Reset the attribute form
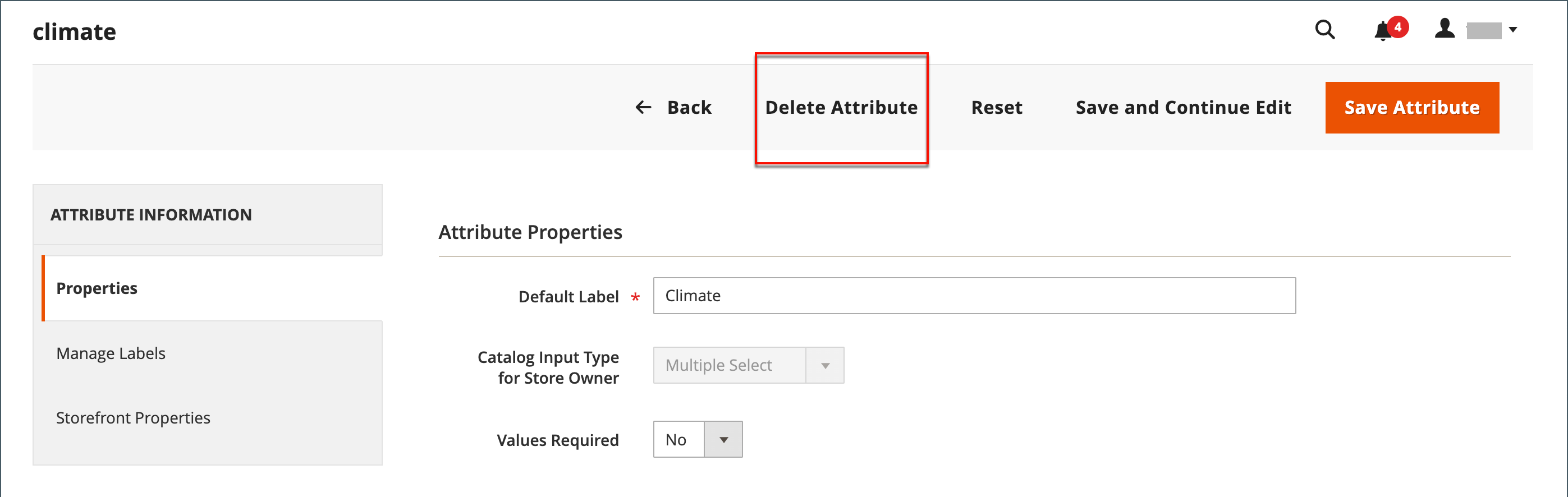This screenshot has height=497, width=1568. tap(997, 108)
